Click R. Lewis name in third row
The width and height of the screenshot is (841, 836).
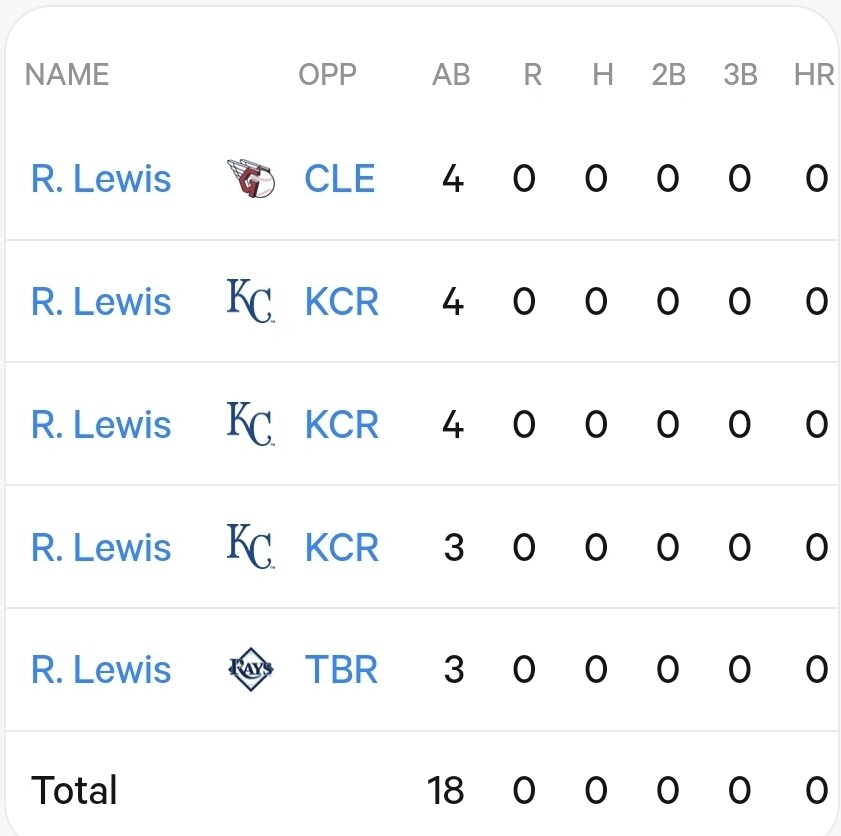(x=101, y=424)
